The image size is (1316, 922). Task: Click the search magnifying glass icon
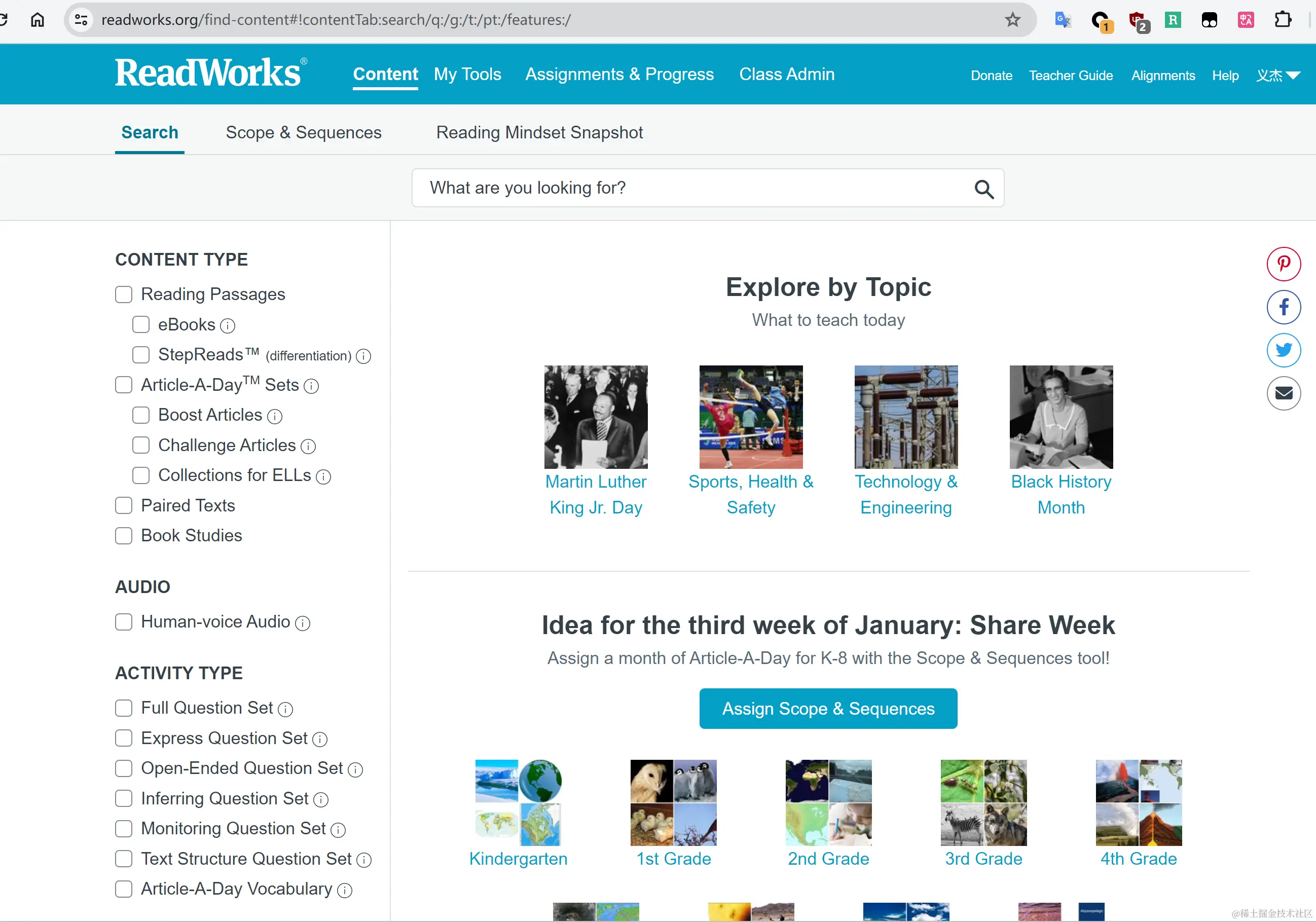(983, 189)
